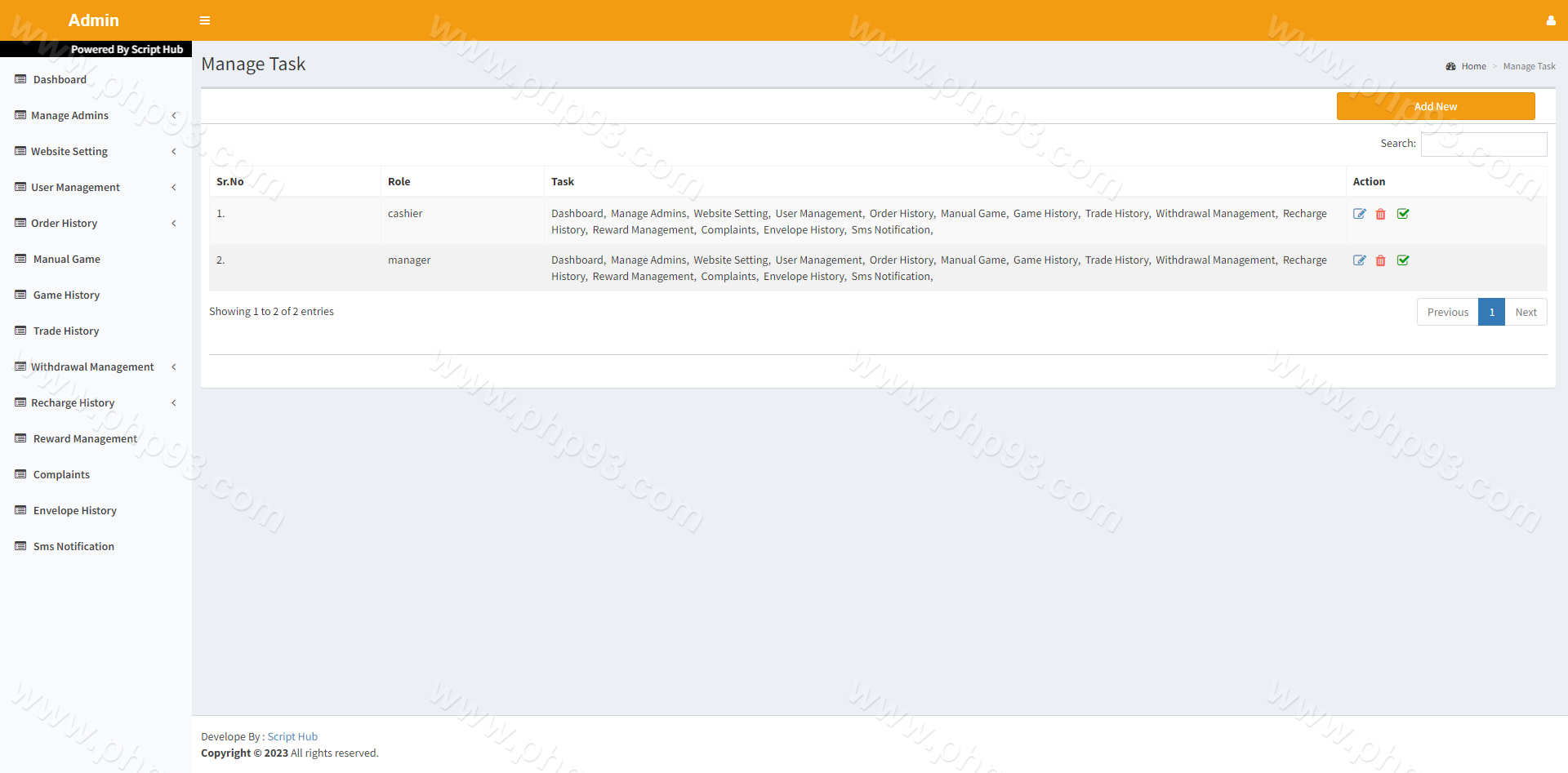This screenshot has height=773, width=1568.
Task: Click the Add New button
Action: click(1435, 106)
